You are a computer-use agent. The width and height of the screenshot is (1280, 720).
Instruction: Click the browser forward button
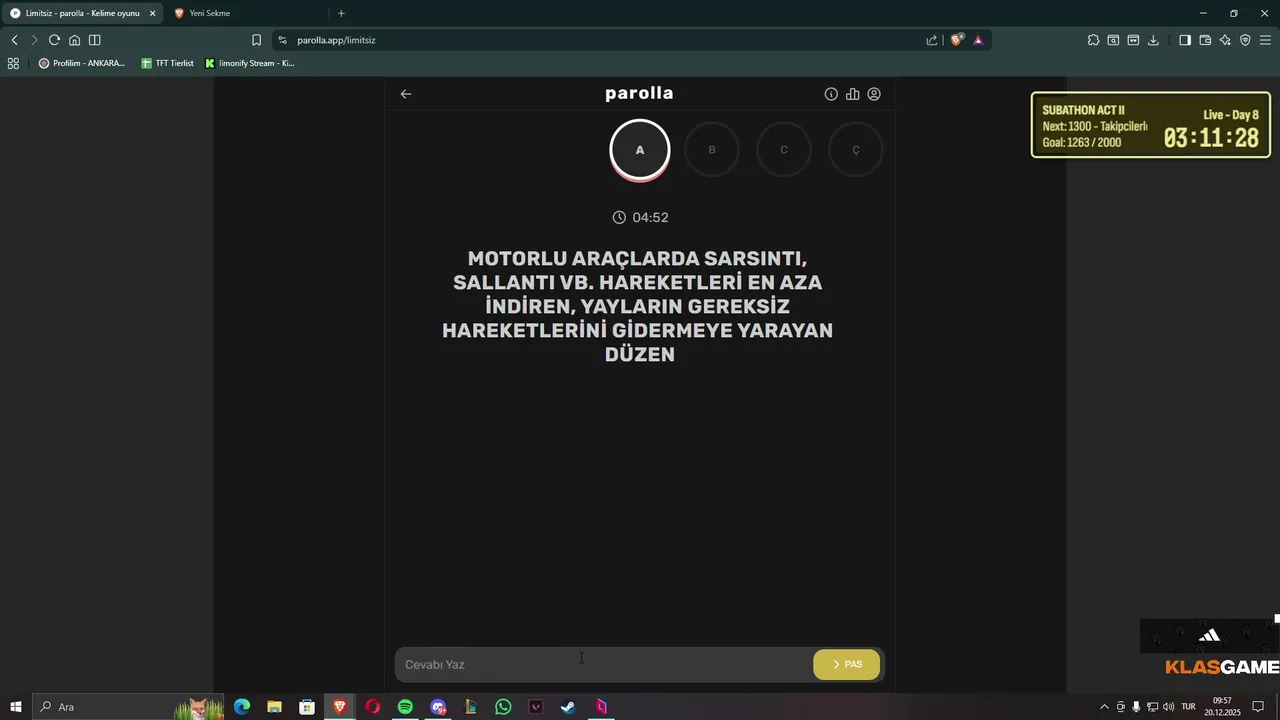tap(34, 40)
